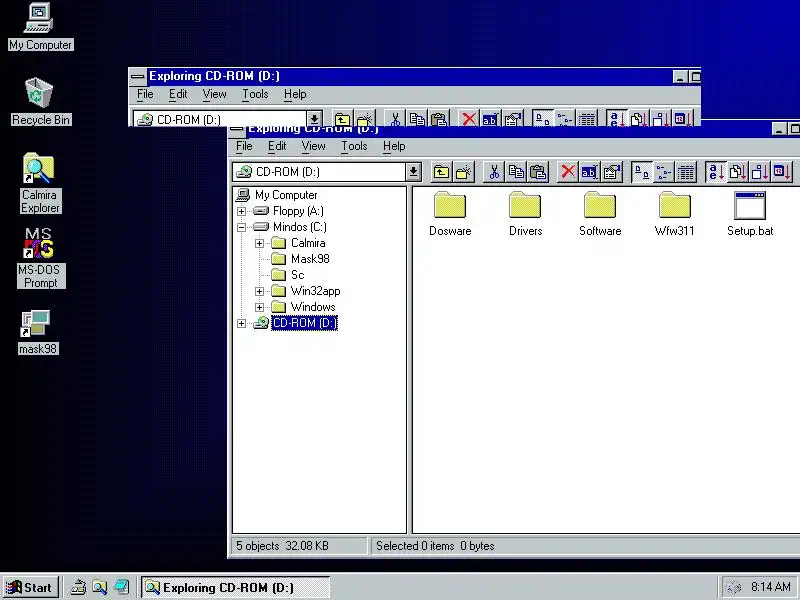The image size is (800, 600).
Task: Click the system tray icon beside the clock
Action: coord(733,587)
